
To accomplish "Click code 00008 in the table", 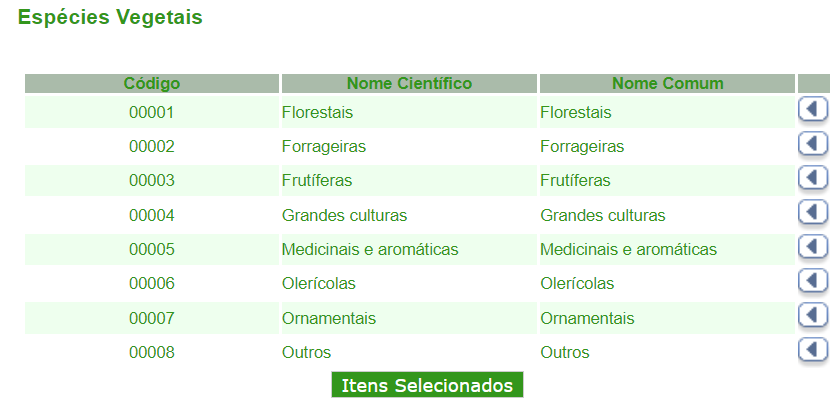I will tap(152, 352).
